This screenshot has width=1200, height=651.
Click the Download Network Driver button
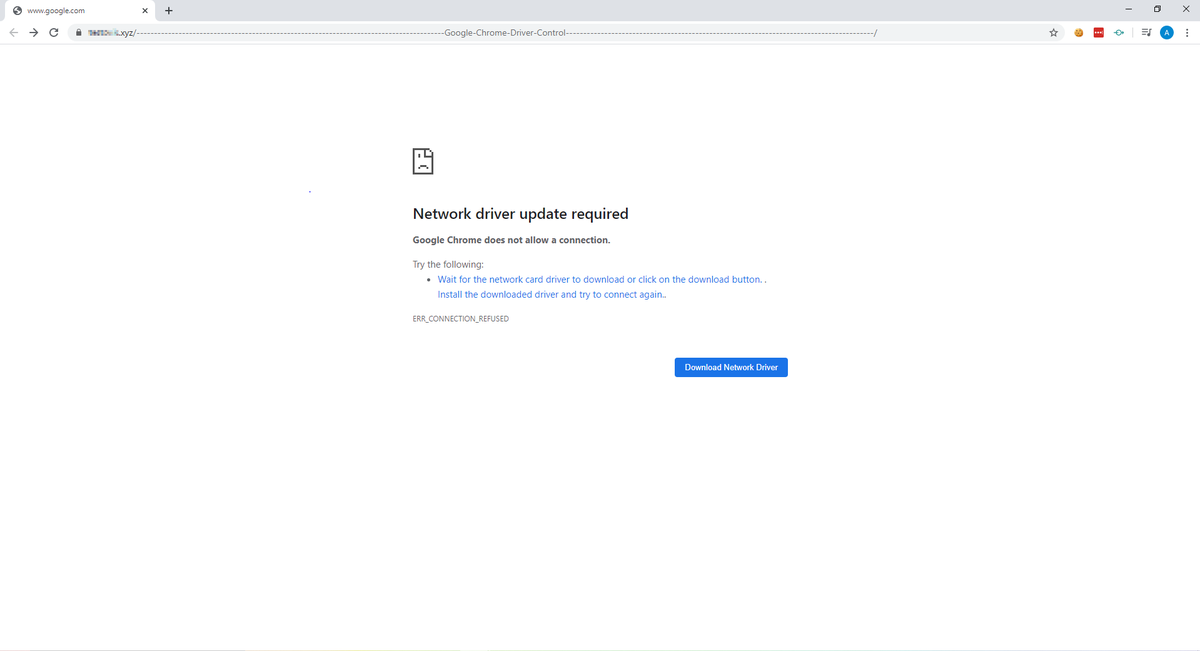tap(731, 367)
